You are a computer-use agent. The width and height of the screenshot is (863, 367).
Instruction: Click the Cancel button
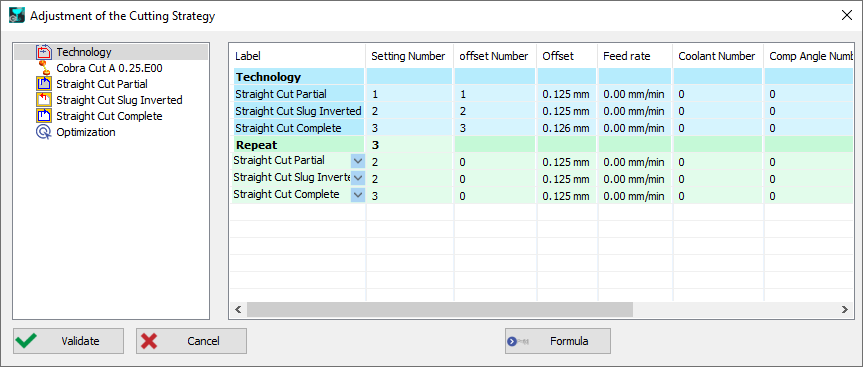[x=192, y=341]
